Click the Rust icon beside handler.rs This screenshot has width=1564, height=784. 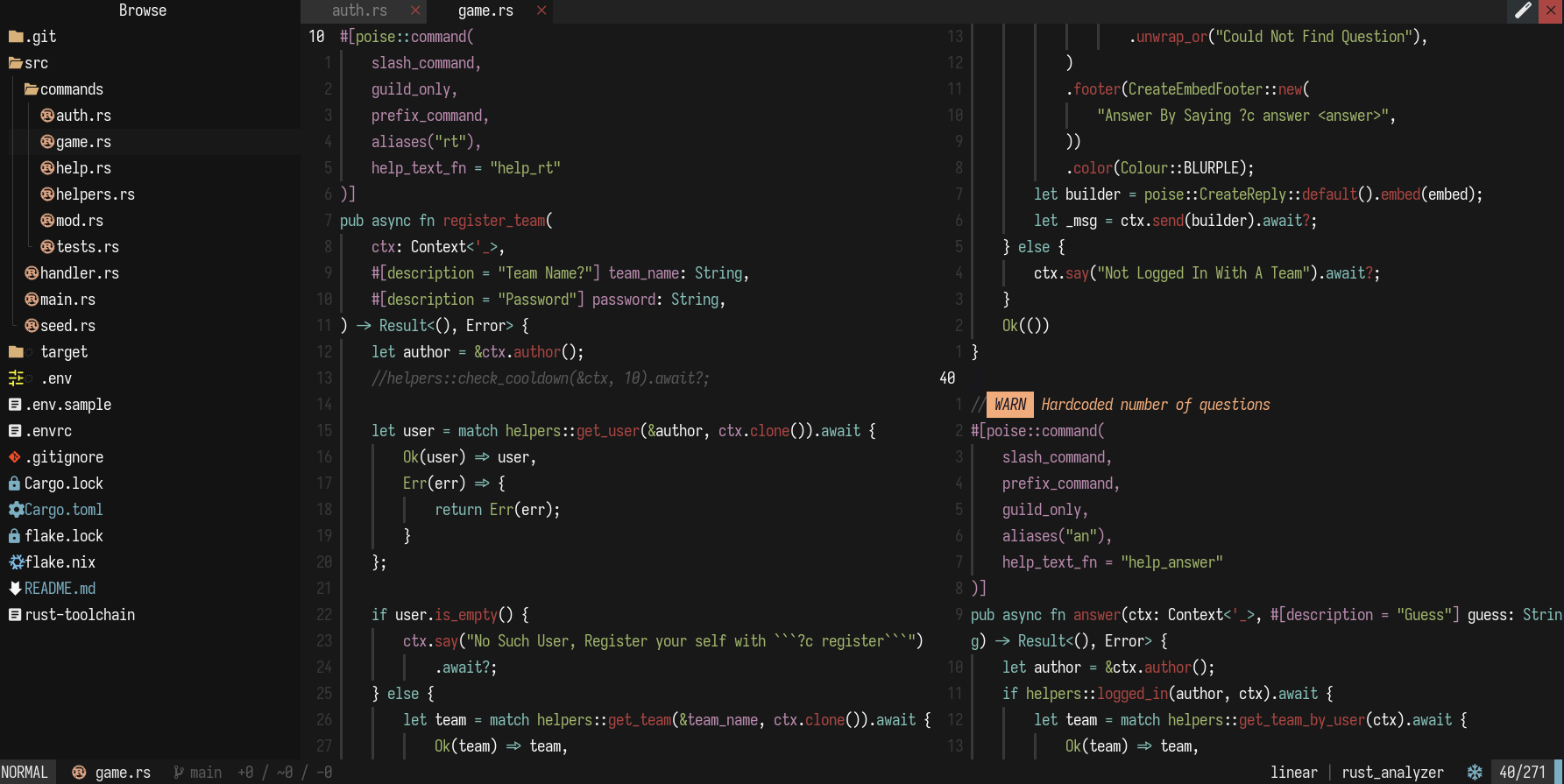click(x=32, y=273)
